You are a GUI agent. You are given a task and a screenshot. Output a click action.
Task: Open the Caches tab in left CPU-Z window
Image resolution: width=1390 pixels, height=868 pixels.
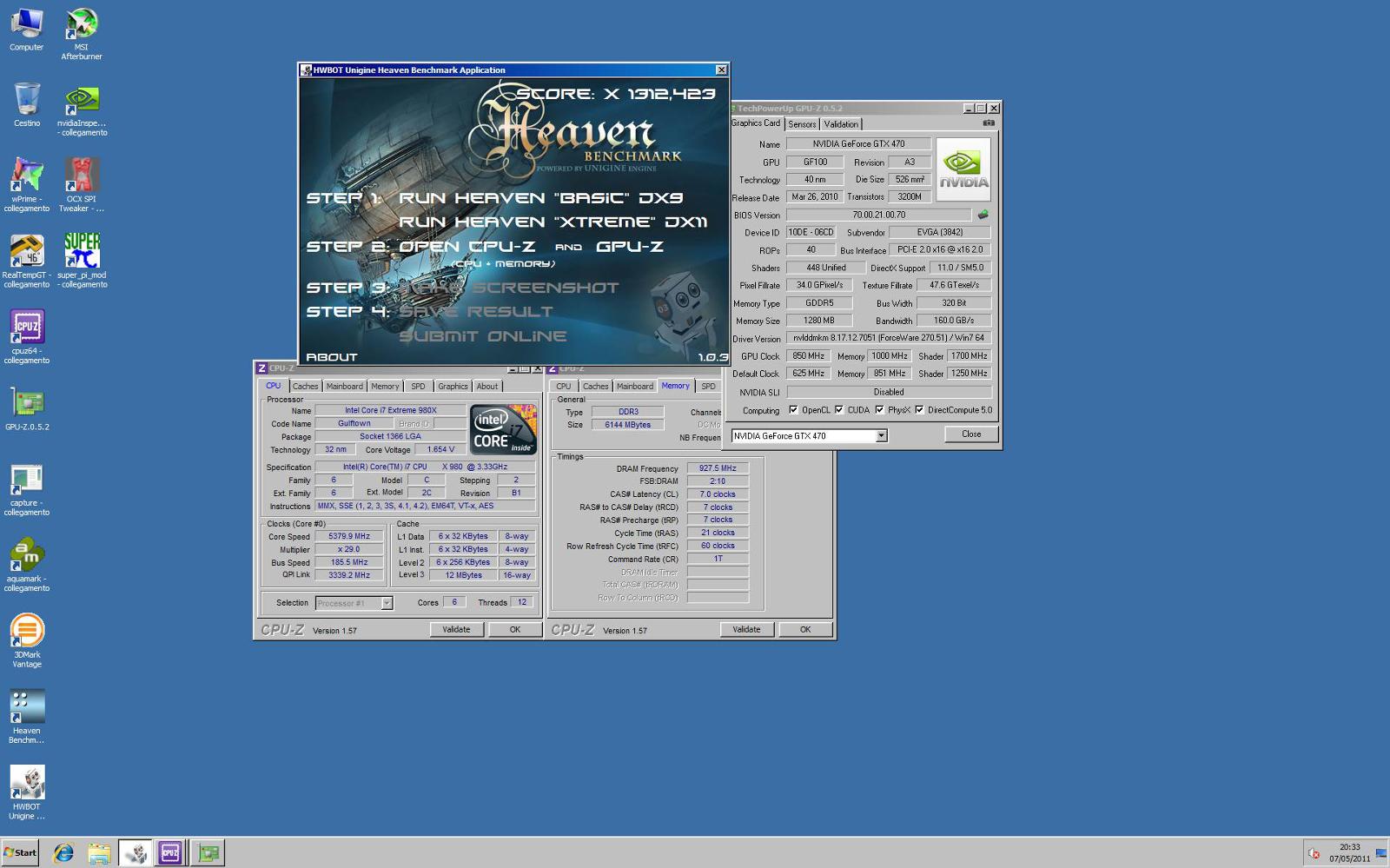click(x=305, y=387)
